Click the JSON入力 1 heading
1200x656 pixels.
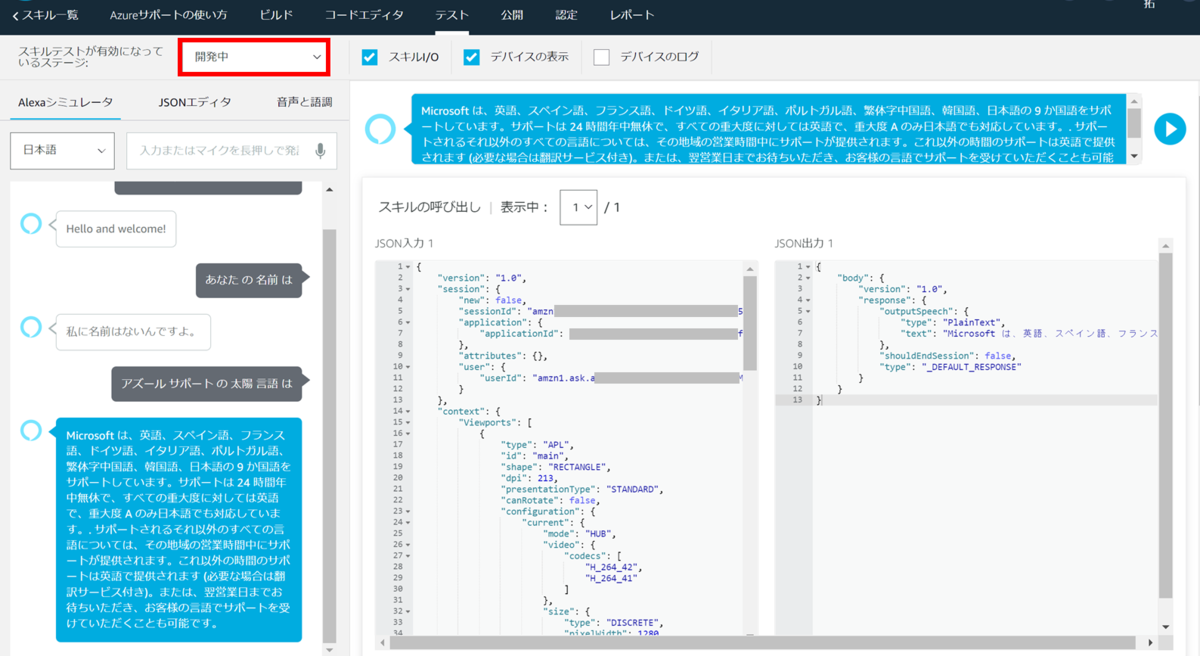(x=404, y=243)
